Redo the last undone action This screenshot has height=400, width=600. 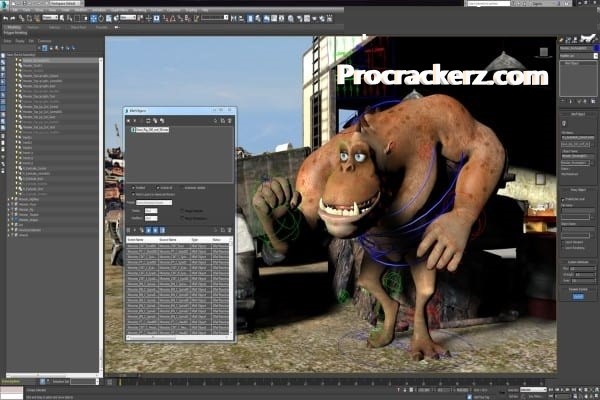tap(13, 18)
